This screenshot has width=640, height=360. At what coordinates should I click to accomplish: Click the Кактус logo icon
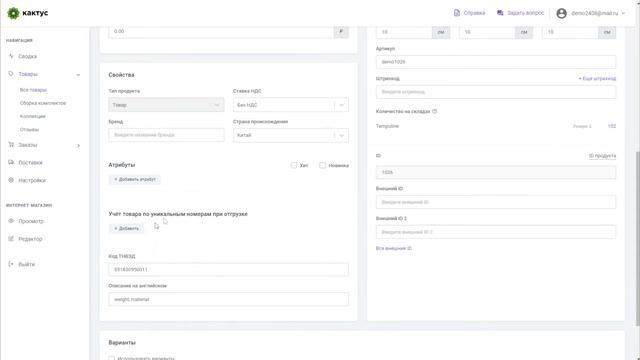[x=13, y=13]
